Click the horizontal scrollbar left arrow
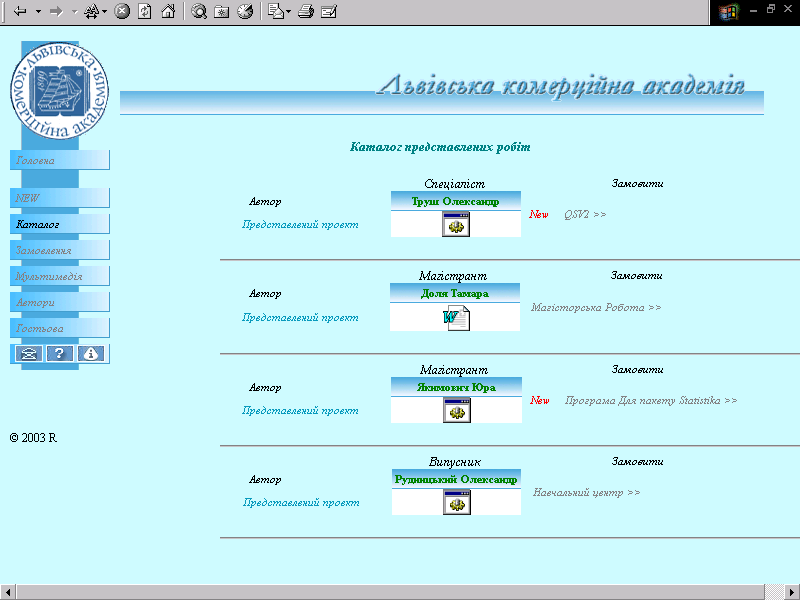Viewport: 800px width, 600px height. 7,592
